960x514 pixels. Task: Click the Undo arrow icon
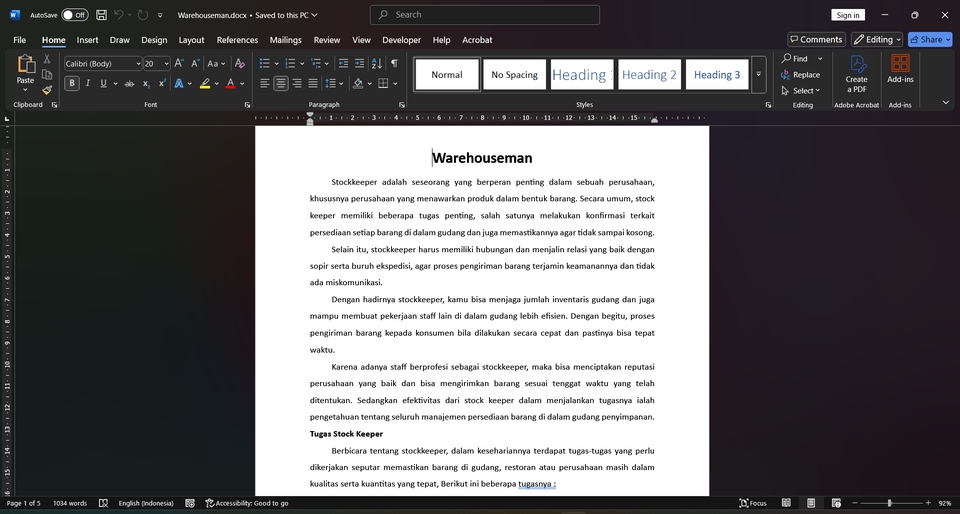(x=119, y=15)
